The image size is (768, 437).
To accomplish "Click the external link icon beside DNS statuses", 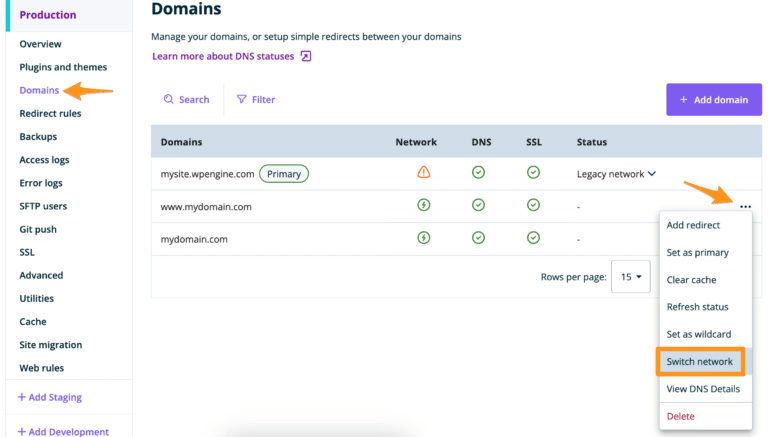I will coord(306,57).
